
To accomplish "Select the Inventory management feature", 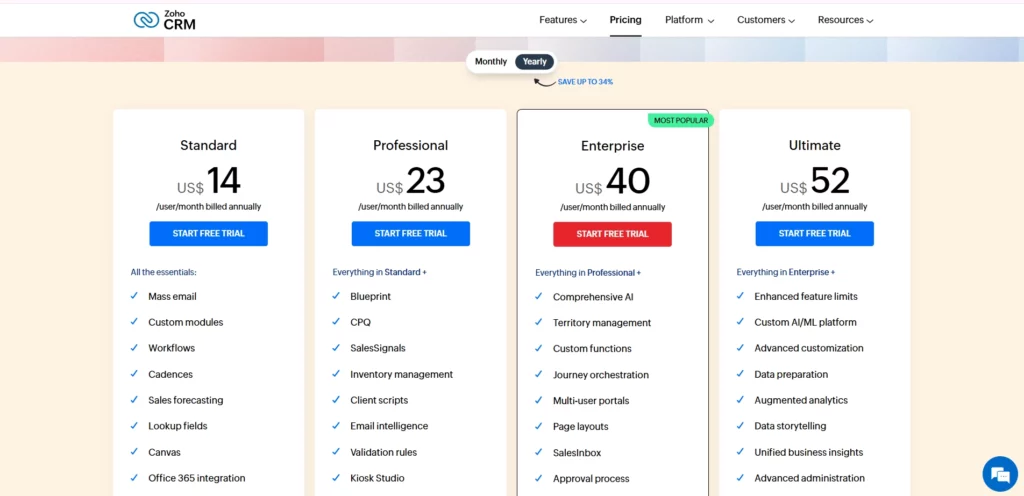I will click(401, 375).
